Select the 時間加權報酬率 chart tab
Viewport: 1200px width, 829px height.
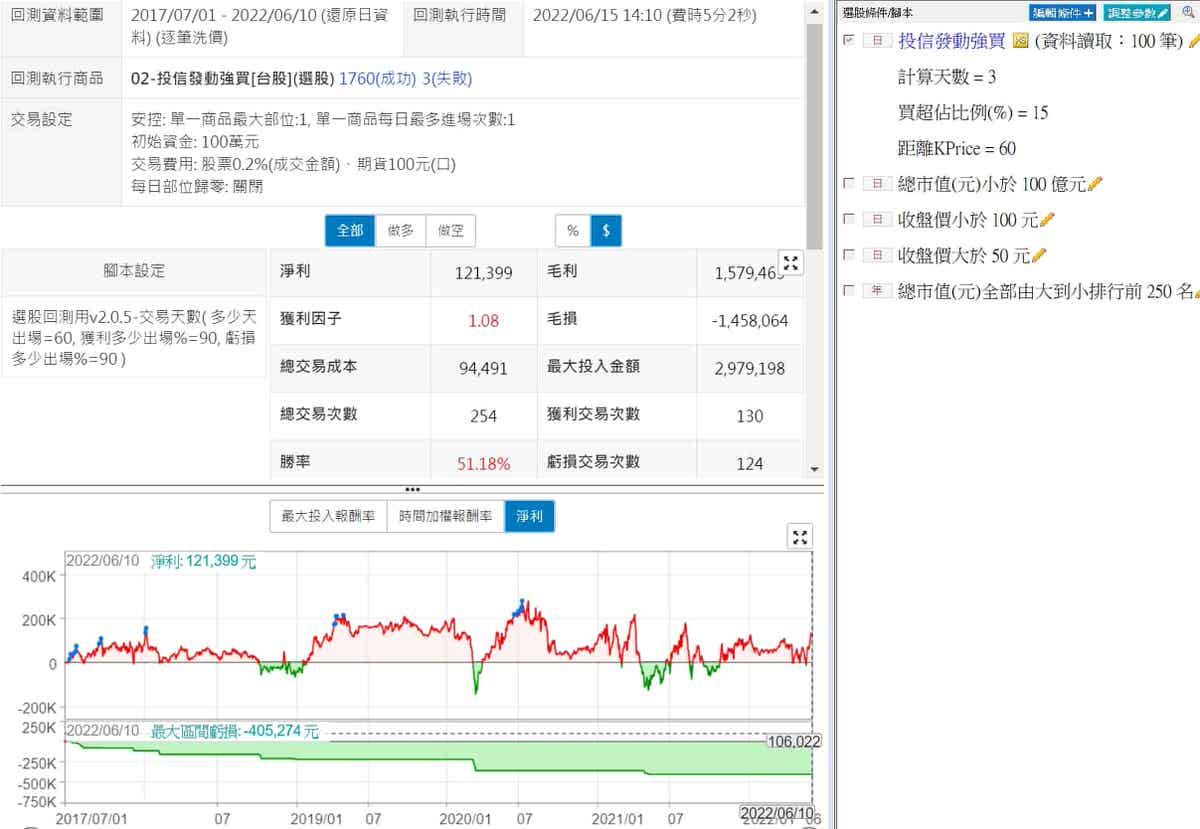445,517
